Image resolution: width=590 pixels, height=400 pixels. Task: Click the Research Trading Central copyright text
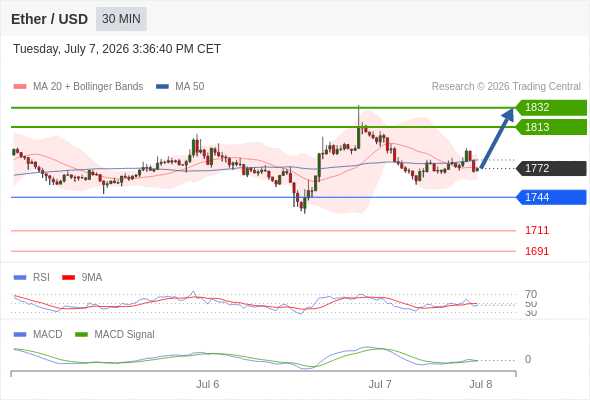click(x=506, y=87)
